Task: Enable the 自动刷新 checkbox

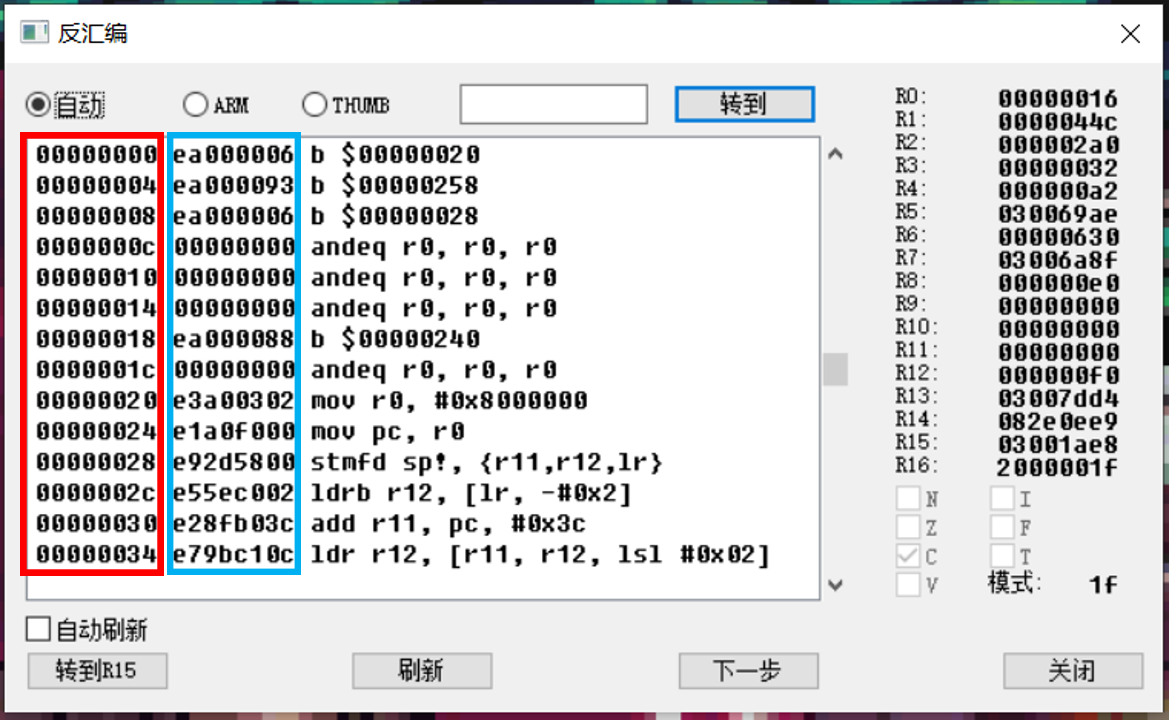Action: pyautogui.click(x=38, y=629)
